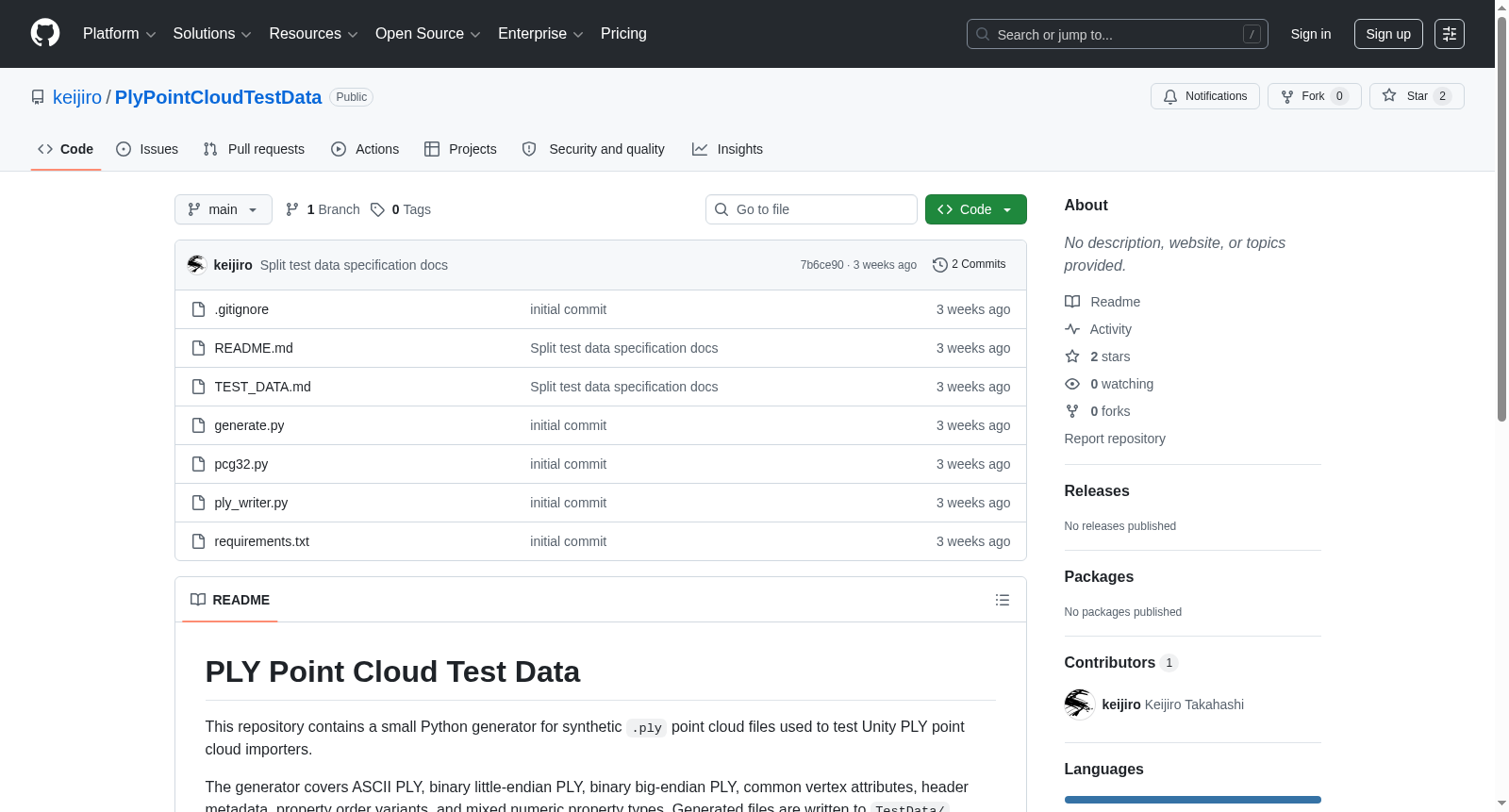
Task: Click the Packages heading link
Action: pyautogui.click(x=1099, y=577)
